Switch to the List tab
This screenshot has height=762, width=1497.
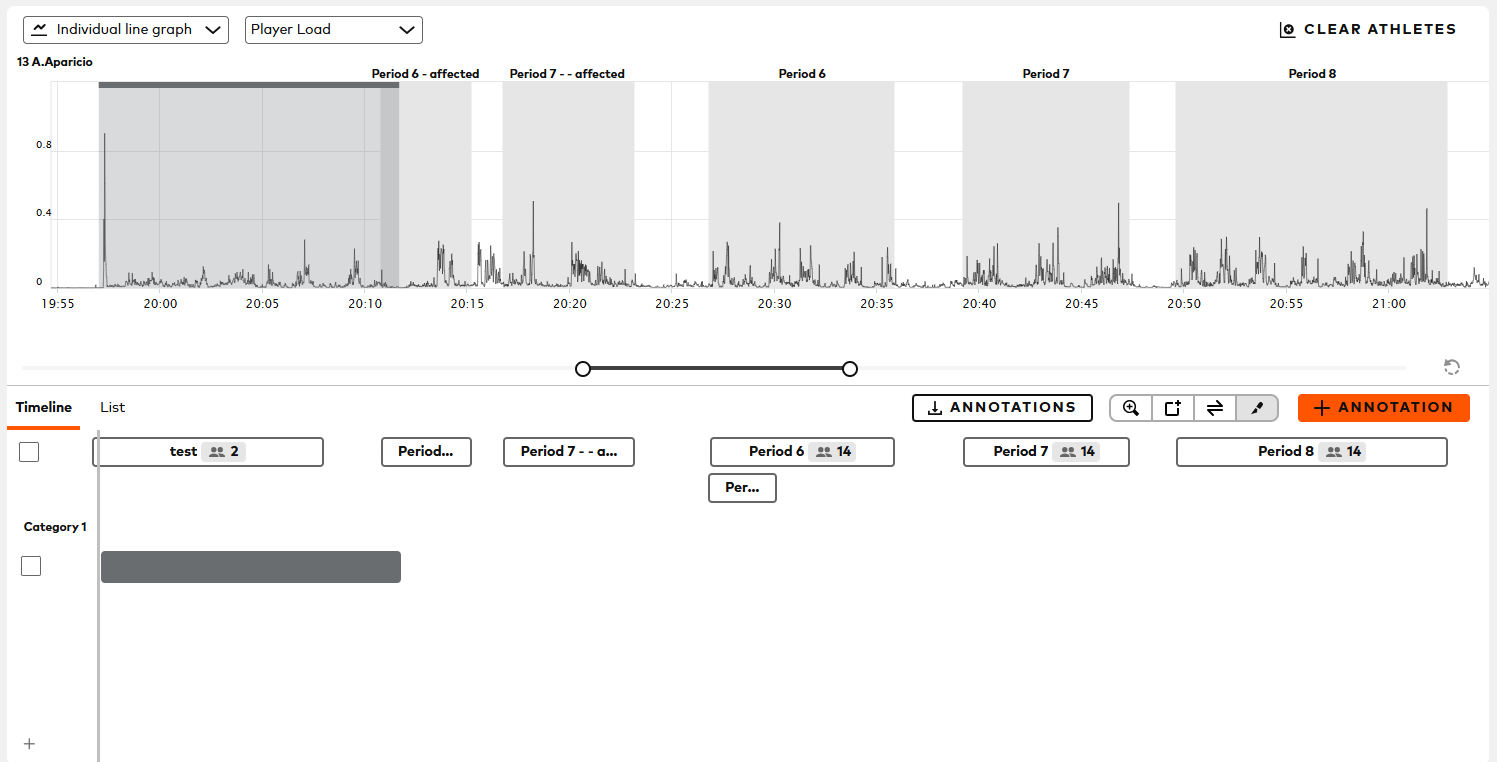[x=112, y=407]
